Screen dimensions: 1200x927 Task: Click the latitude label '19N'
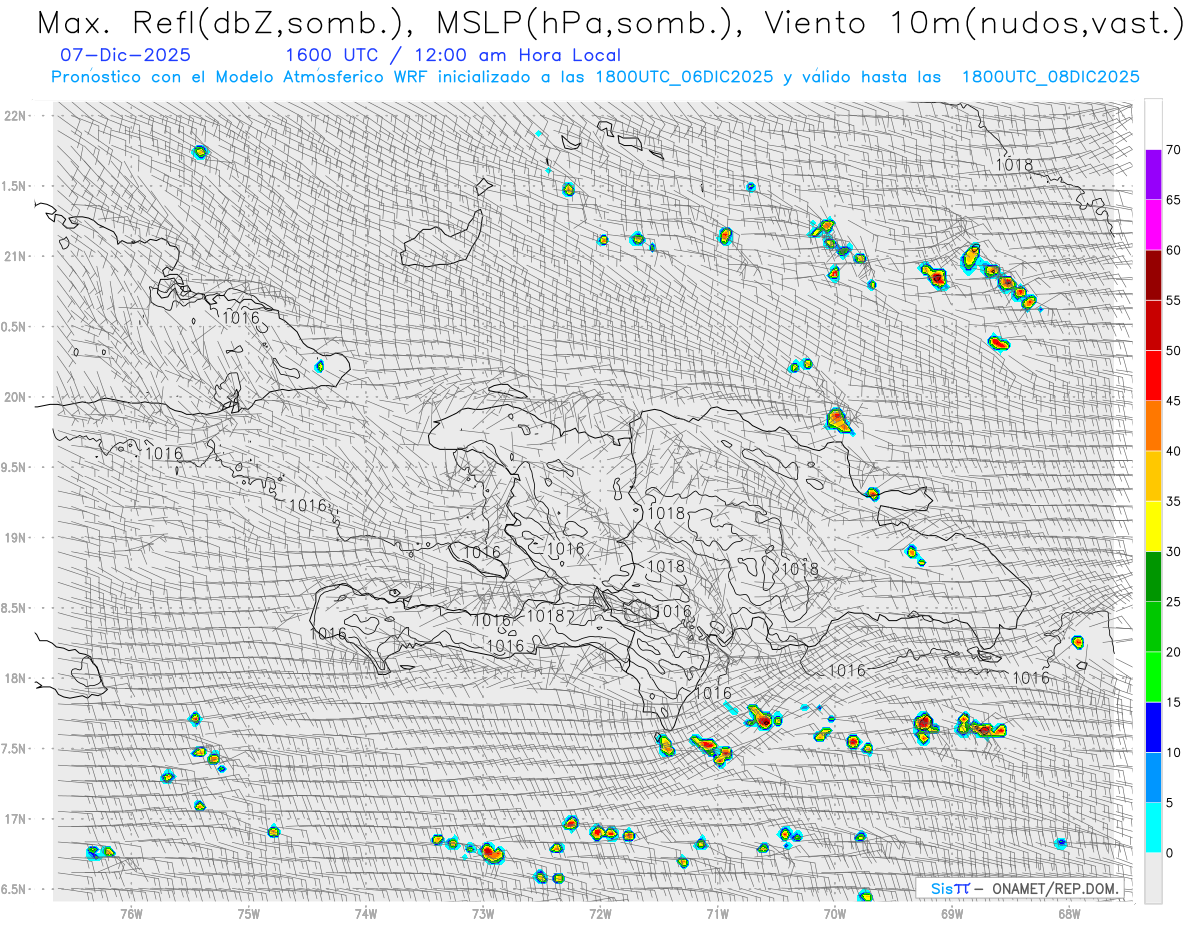[x=16, y=538]
